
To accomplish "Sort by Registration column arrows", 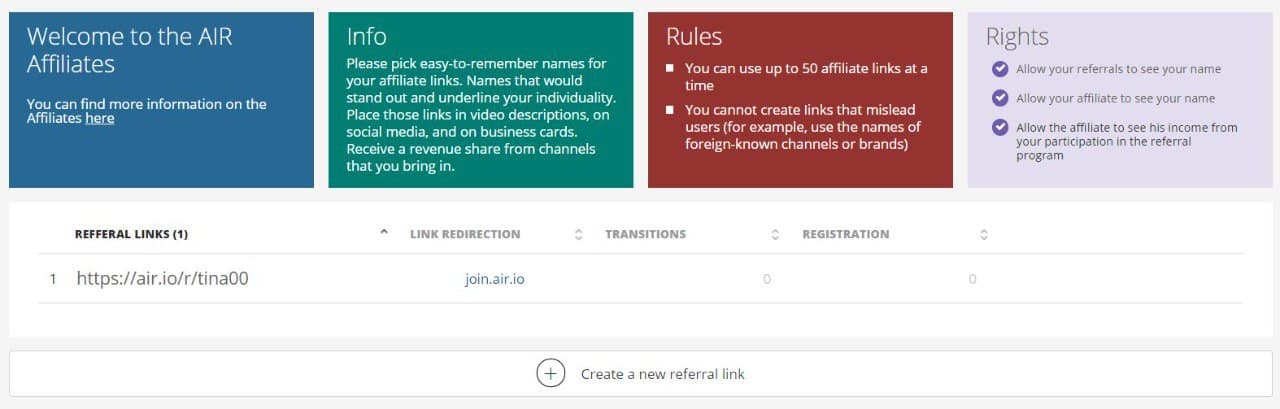I will coord(984,235).
